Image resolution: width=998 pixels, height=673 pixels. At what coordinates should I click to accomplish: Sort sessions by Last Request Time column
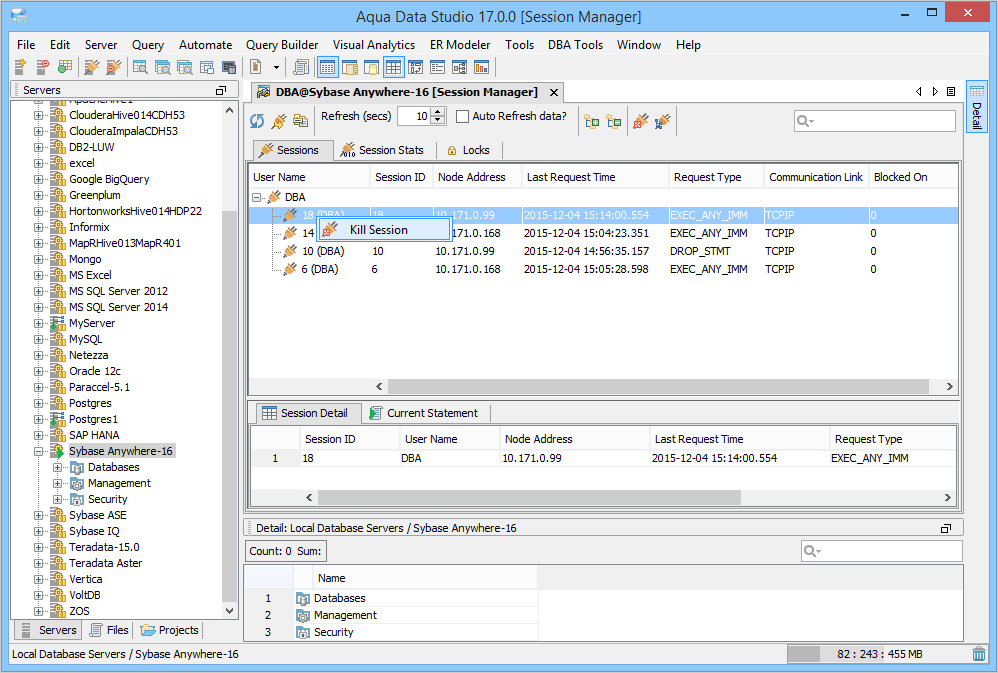pyautogui.click(x=595, y=177)
